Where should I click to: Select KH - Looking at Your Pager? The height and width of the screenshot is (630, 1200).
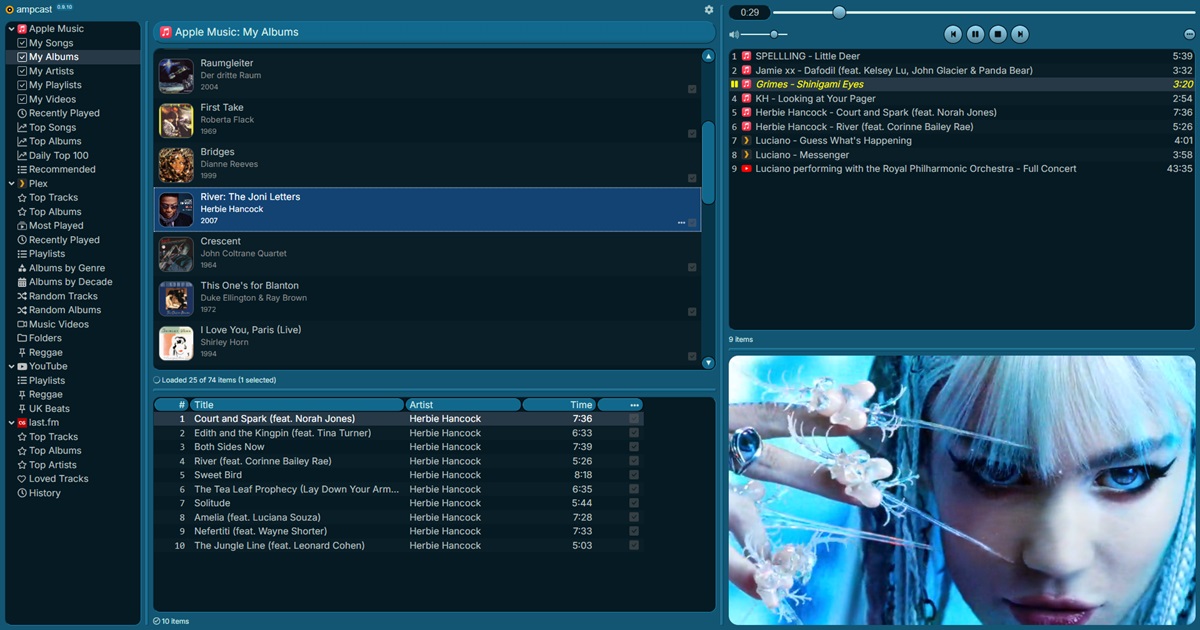pos(962,99)
